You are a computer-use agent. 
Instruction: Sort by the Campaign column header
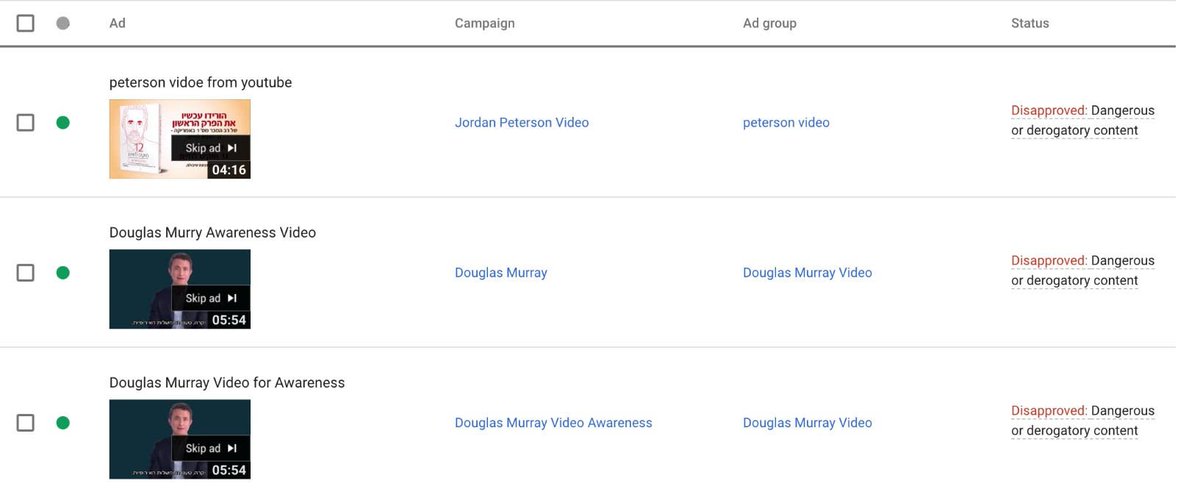485,23
